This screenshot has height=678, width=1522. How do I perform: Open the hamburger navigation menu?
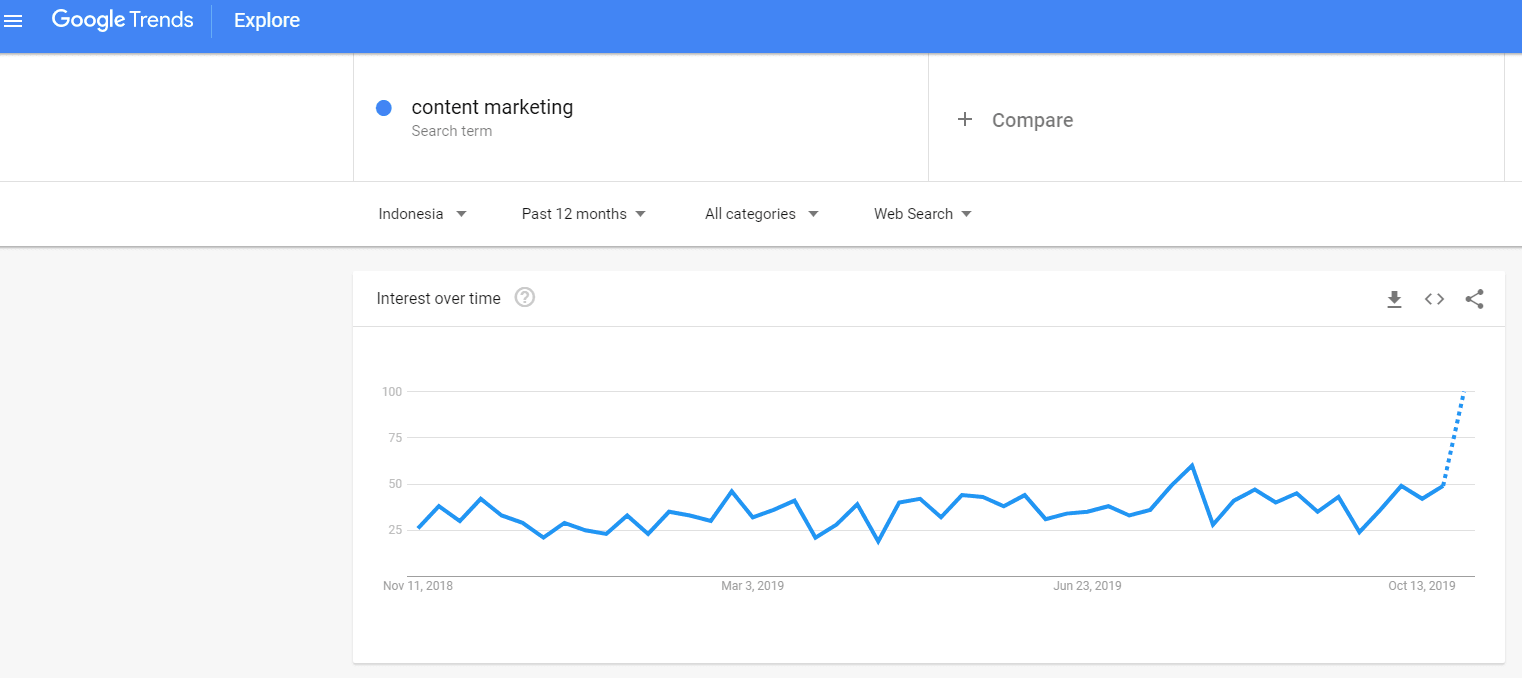(x=14, y=21)
